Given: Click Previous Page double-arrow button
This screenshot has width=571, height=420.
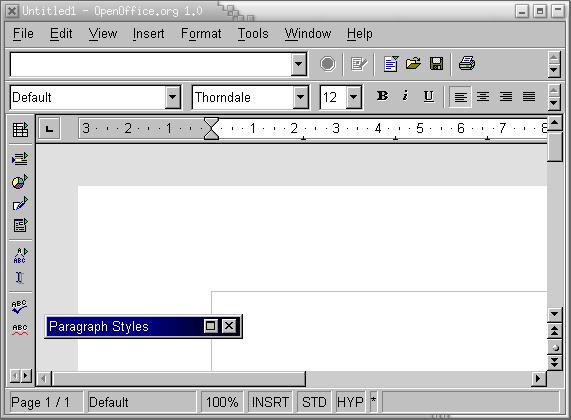Looking at the screenshot, I should click(x=554, y=331).
